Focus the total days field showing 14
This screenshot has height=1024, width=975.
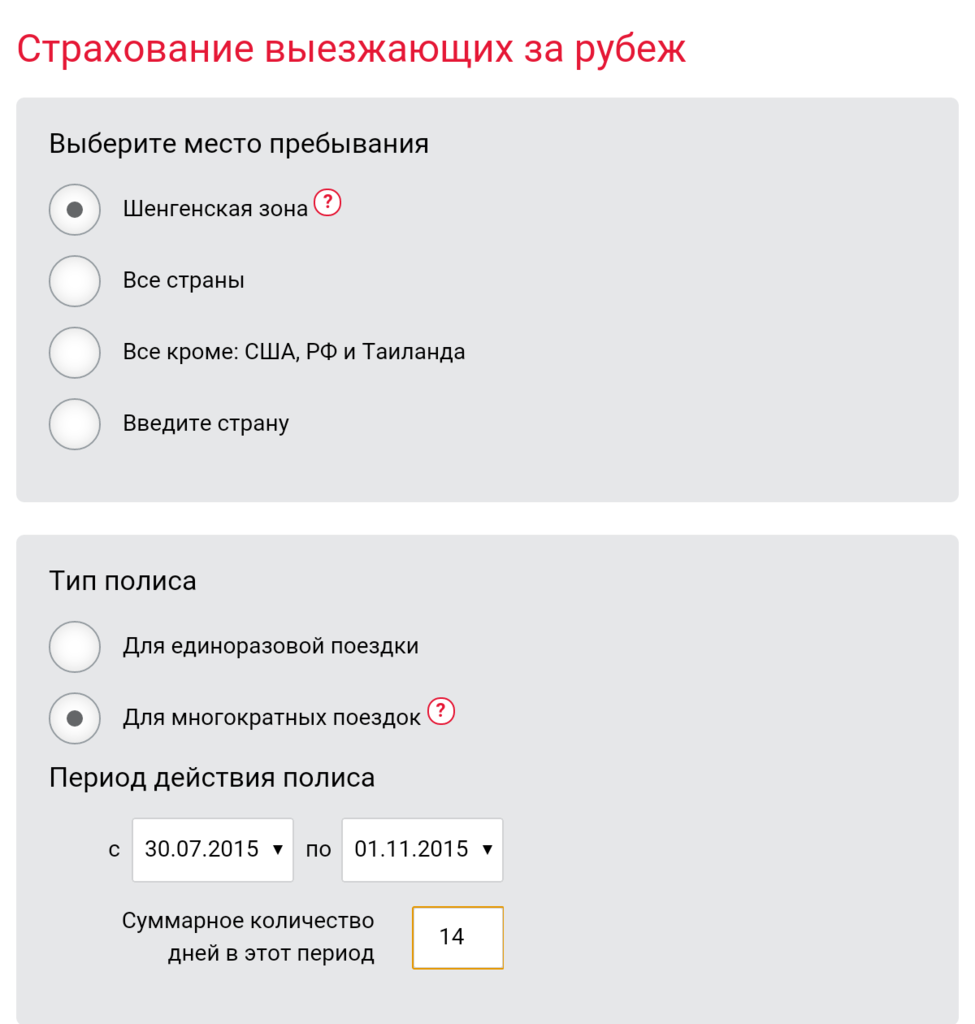(x=458, y=938)
